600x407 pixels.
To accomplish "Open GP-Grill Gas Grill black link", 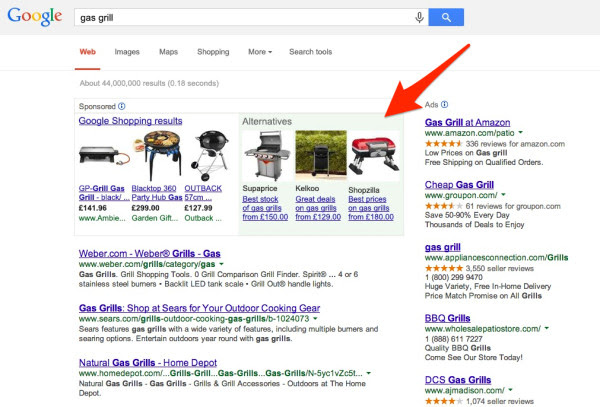I will click(103, 193).
